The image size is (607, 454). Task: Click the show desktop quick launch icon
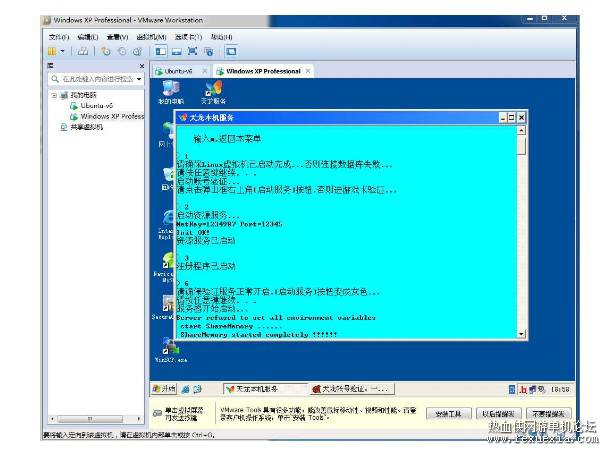click(x=197, y=389)
